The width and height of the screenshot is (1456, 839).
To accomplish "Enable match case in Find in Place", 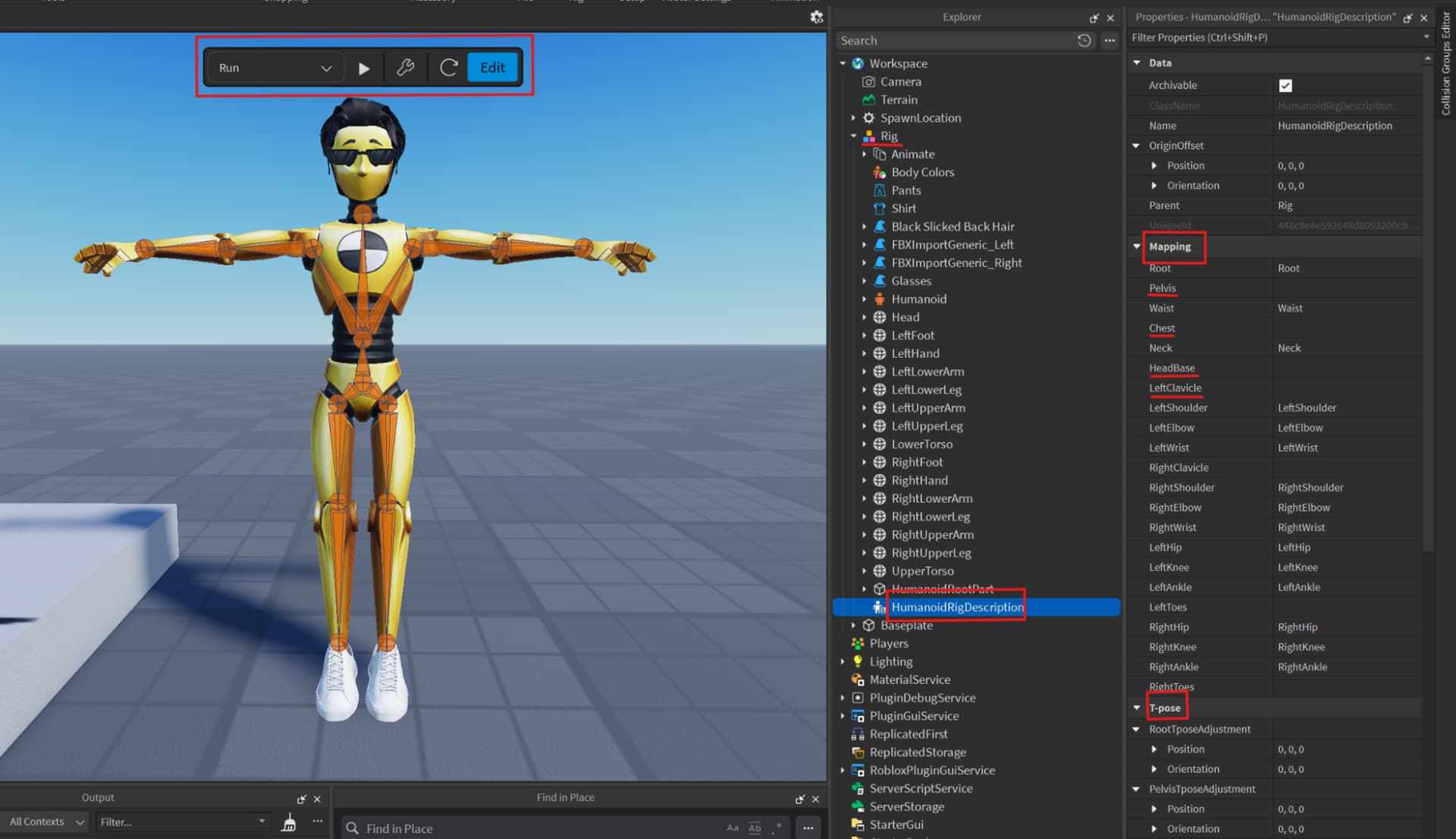I will [x=733, y=828].
